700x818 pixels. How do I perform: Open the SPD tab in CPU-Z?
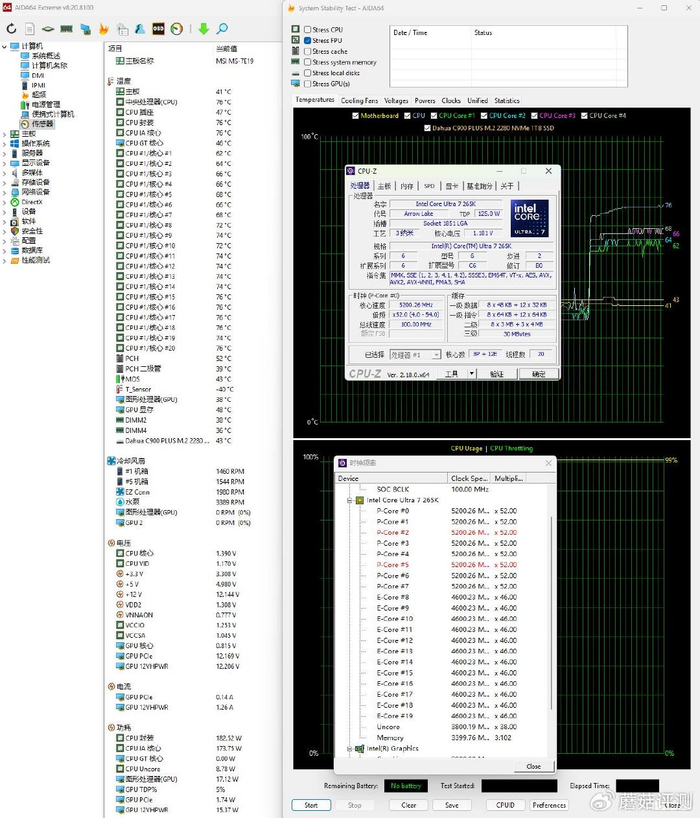(429, 186)
